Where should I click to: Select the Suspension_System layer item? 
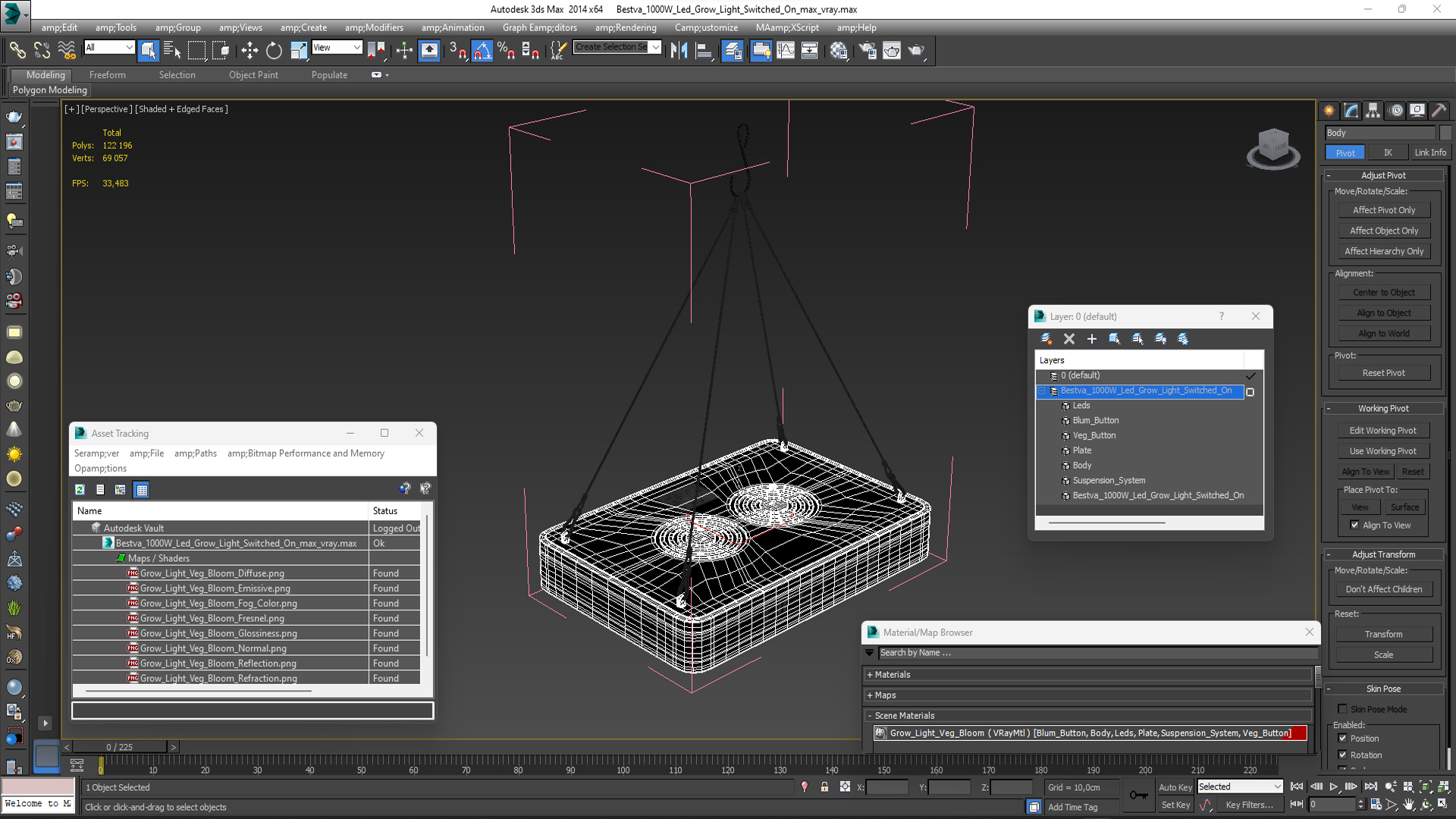1109,481
